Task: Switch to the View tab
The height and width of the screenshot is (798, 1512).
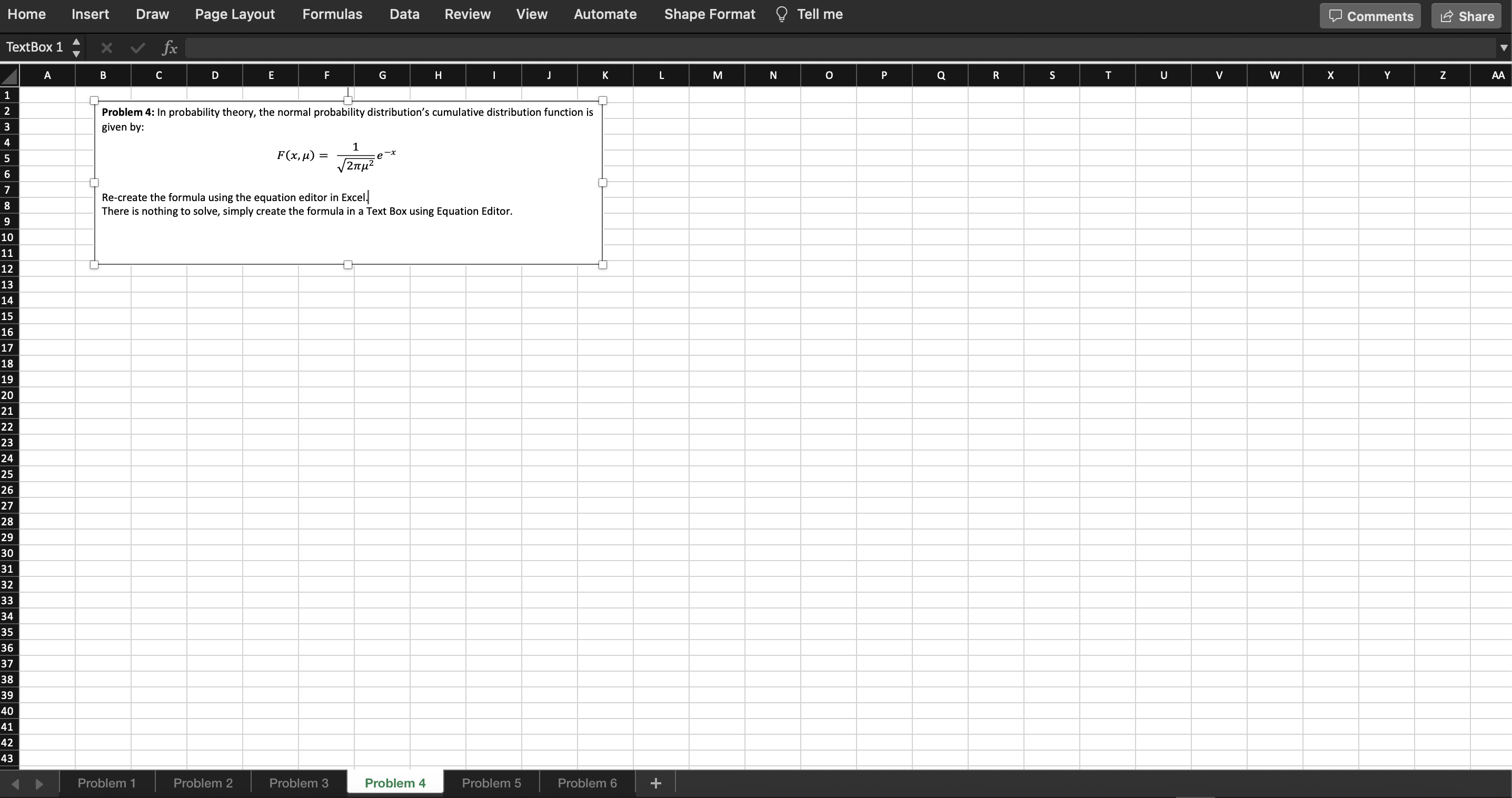Action: [532, 14]
